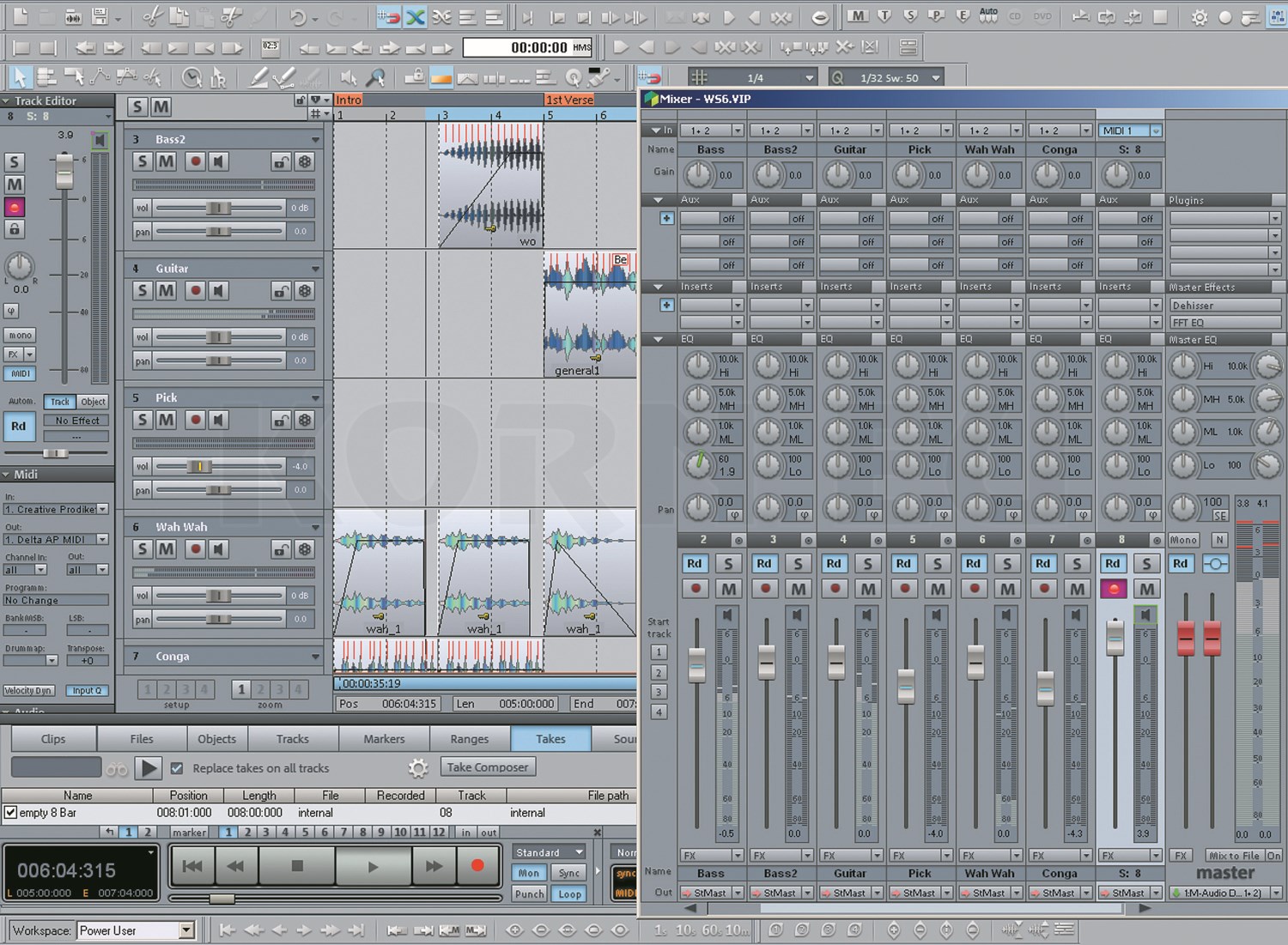Viewport: 1288px width, 945px height.
Task: Uncheck the empty 8 Bar take
Action: click(10, 813)
